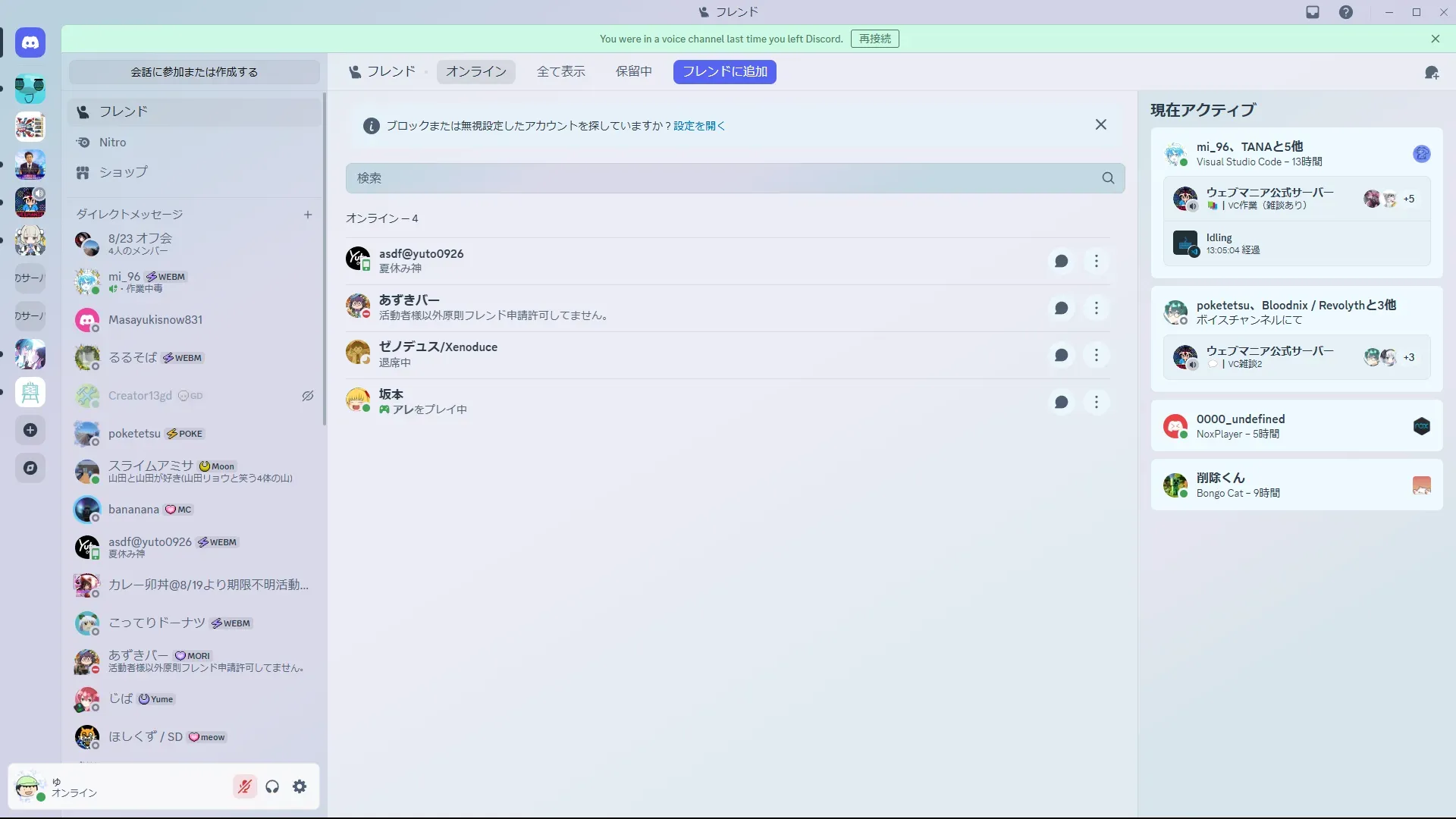Open the Discover servers compass icon
Screen dimensions: 1456x819
coord(30,468)
